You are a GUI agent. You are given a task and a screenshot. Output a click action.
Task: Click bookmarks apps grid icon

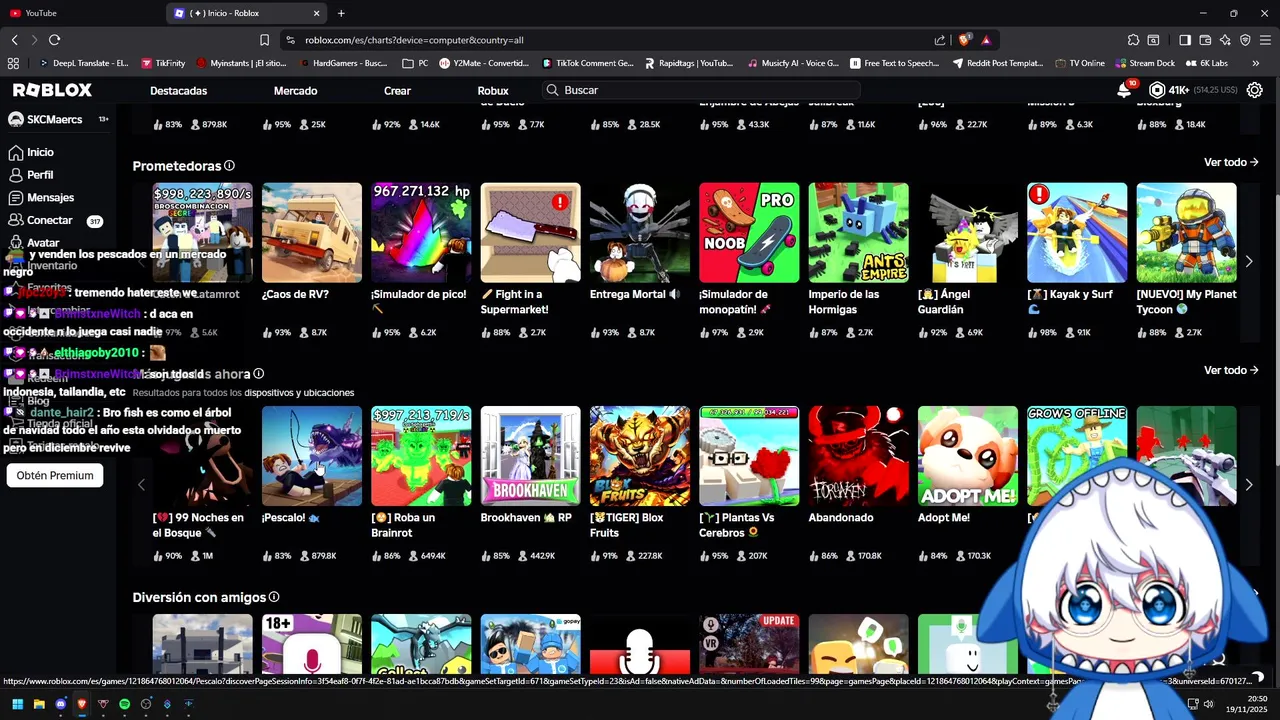13,63
